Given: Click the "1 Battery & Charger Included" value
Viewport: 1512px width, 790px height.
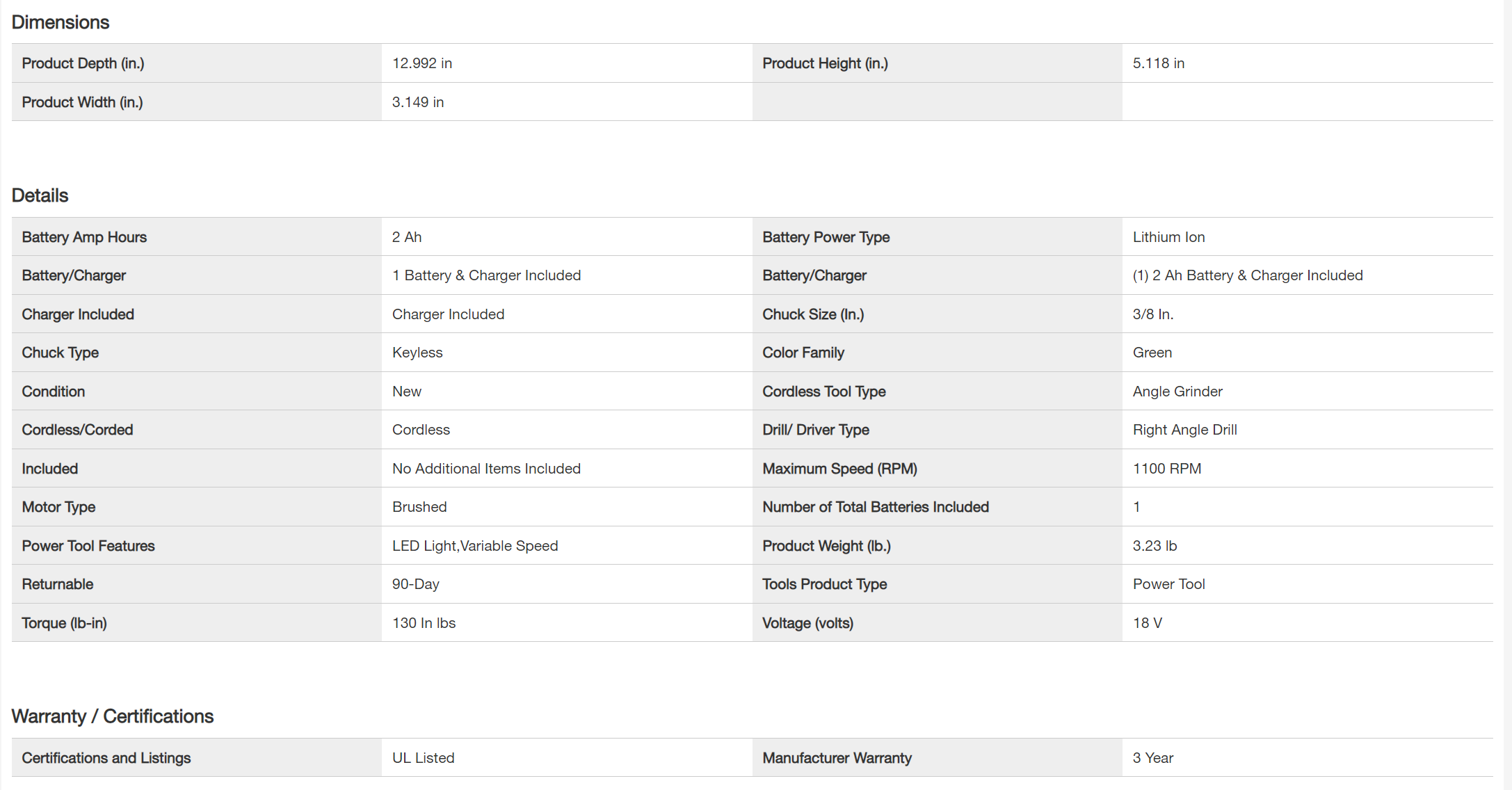Looking at the screenshot, I should point(486,275).
